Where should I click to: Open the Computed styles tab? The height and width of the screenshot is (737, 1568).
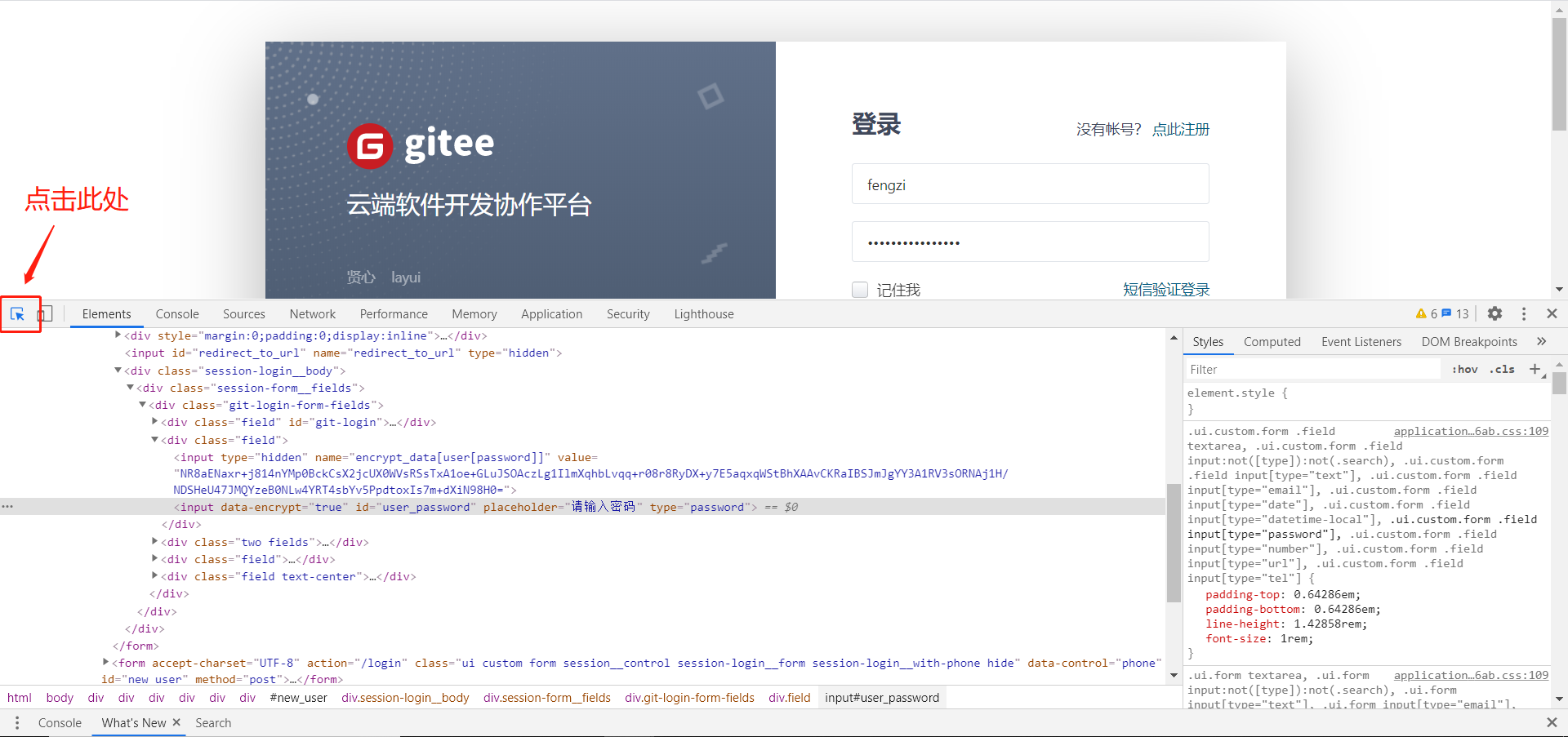point(1272,341)
